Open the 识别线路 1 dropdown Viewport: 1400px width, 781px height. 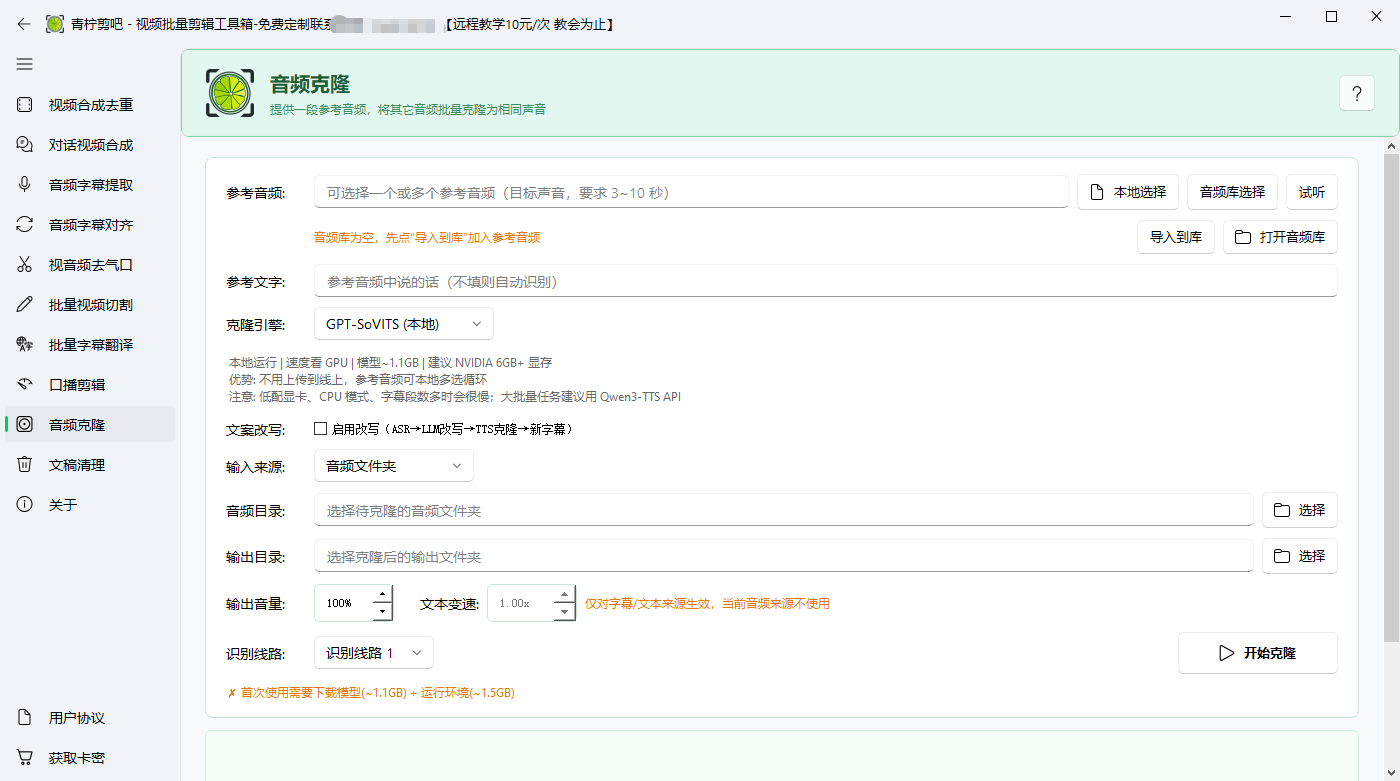coord(373,653)
